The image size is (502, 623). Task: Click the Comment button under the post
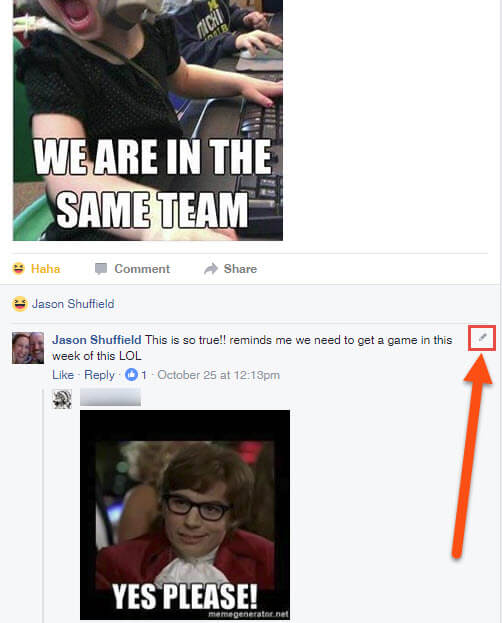(x=132, y=269)
